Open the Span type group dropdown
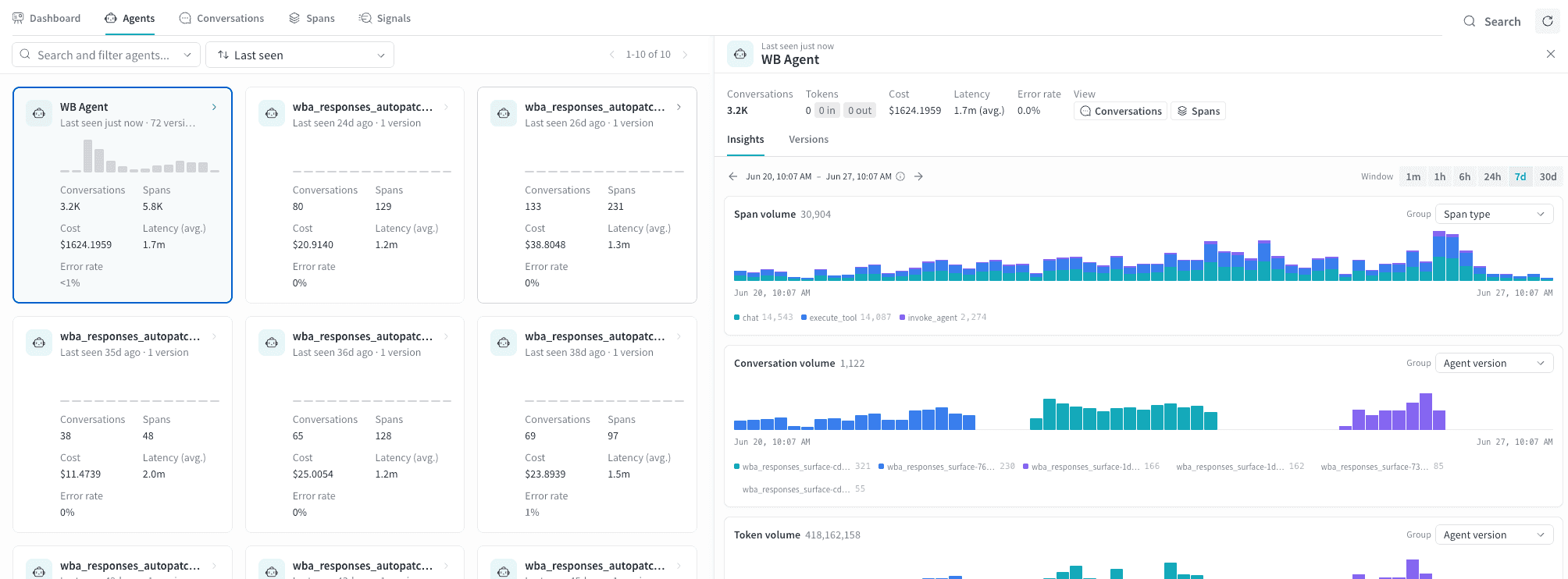 pyautogui.click(x=1494, y=214)
